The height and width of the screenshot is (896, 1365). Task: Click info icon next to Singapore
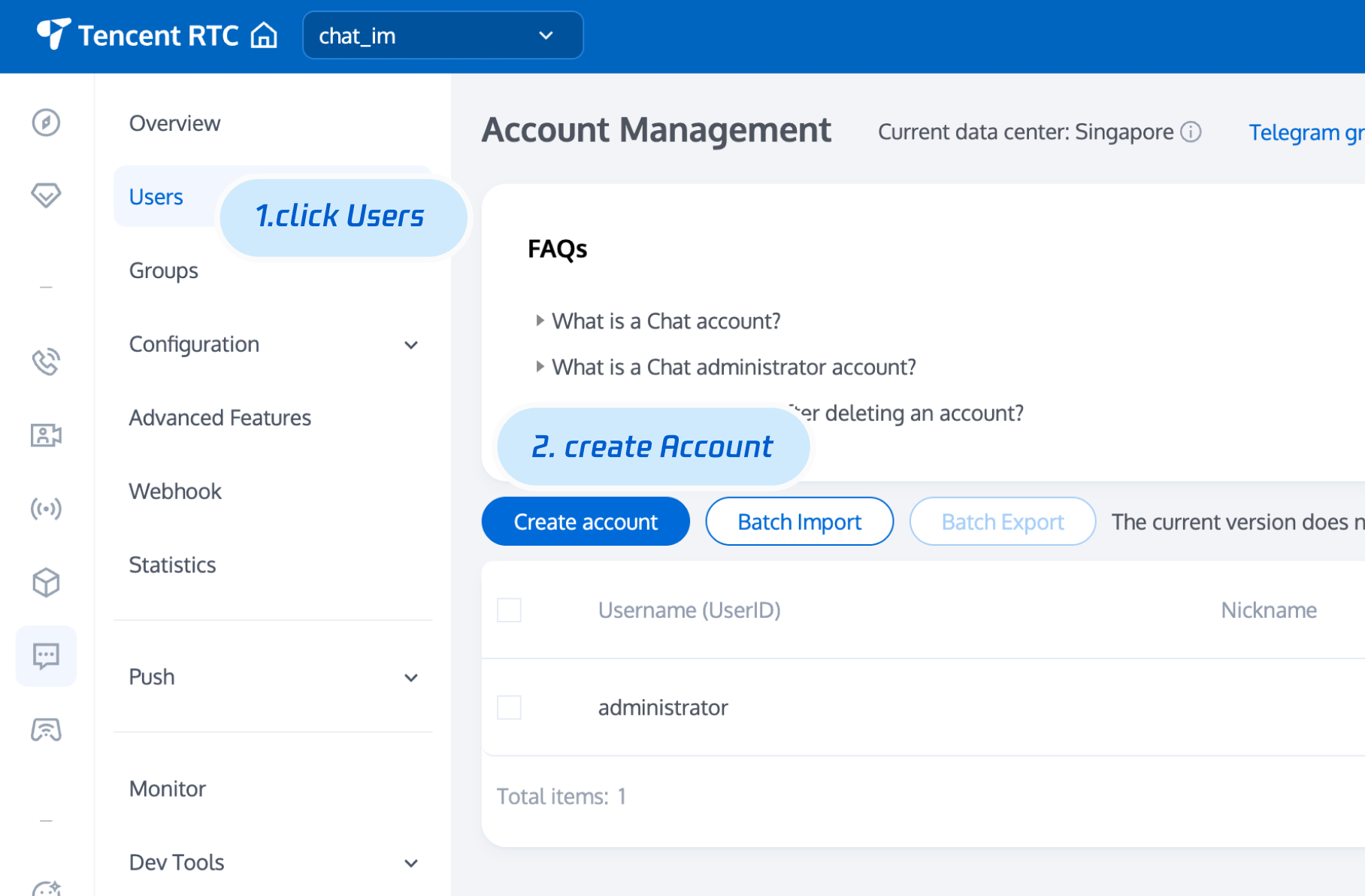pyautogui.click(x=1191, y=132)
